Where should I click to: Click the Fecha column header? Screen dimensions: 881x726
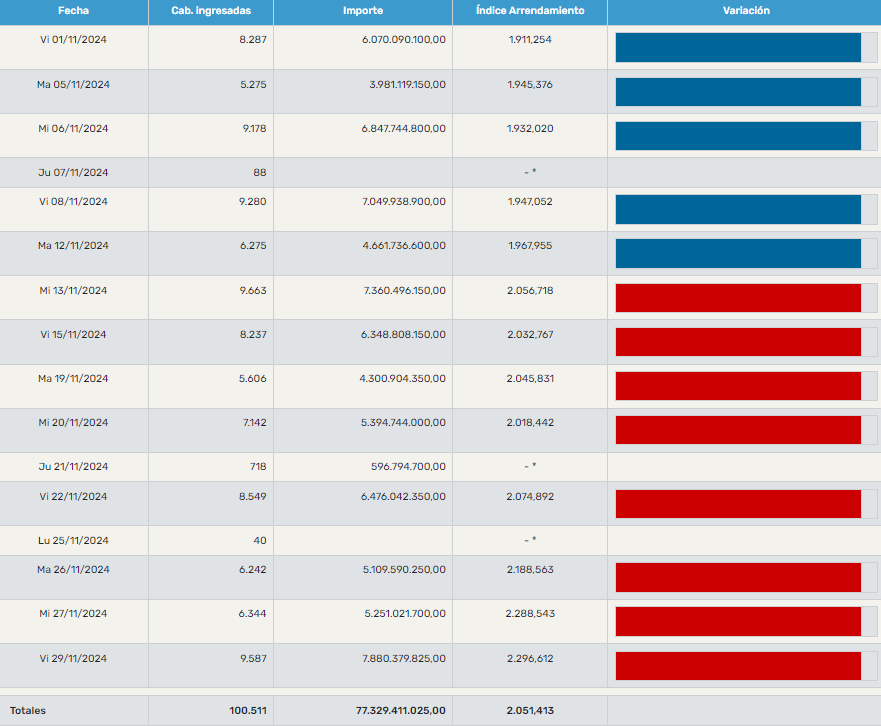tap(73, 10)
